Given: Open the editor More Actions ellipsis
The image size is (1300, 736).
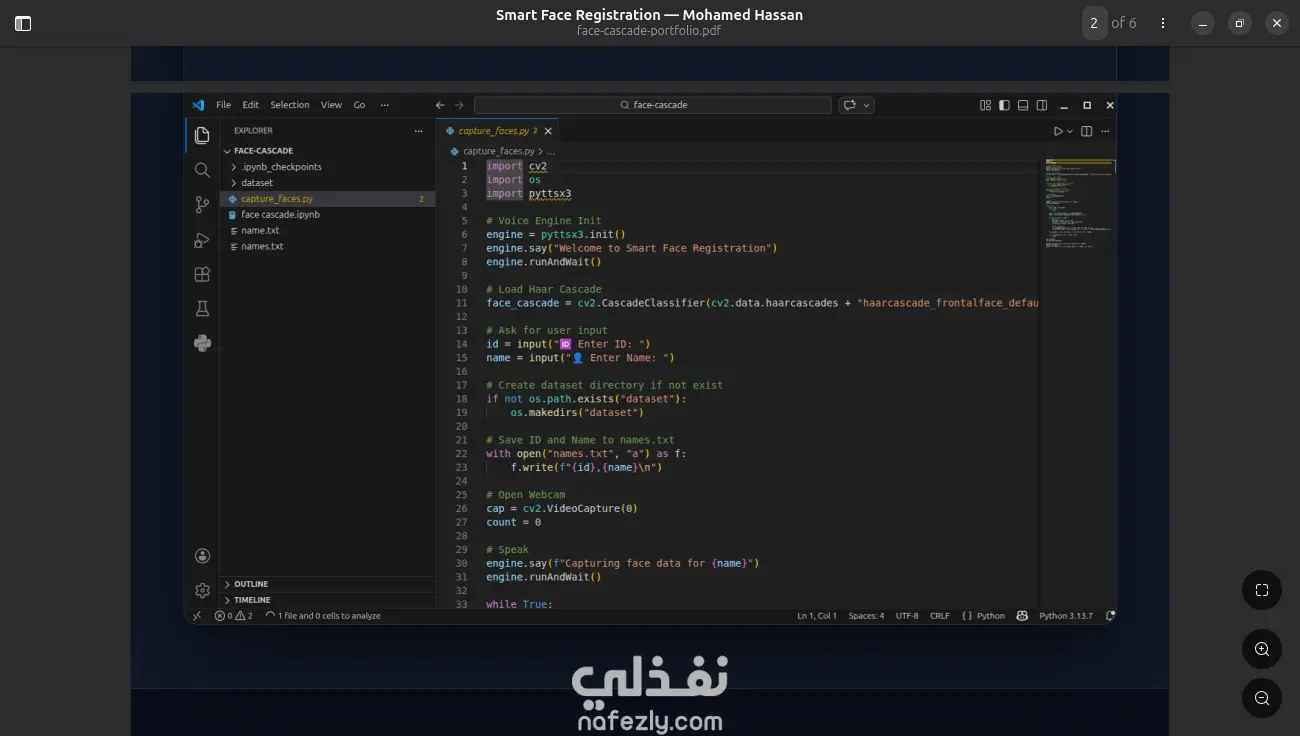Looking at the screenshot, I should [1106, 131].
